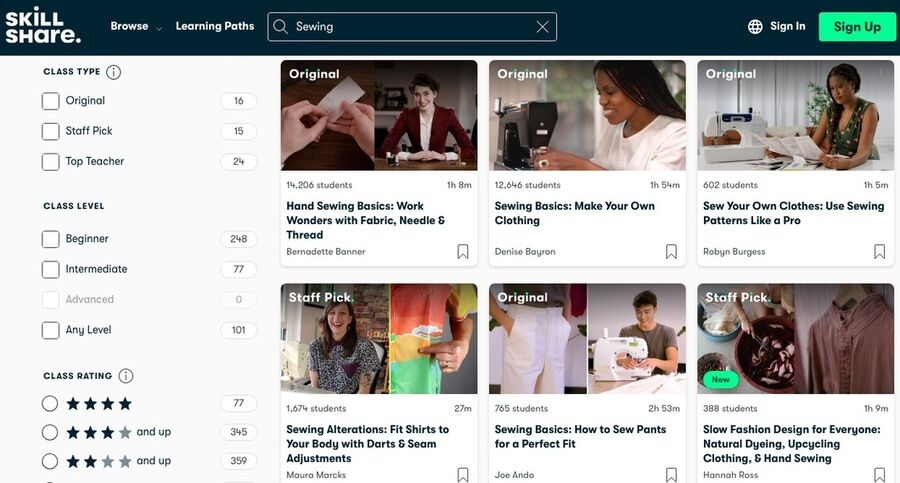Select two stars and up rating
Viewport: 900px width, 483px height.
[x=50, y=461]
